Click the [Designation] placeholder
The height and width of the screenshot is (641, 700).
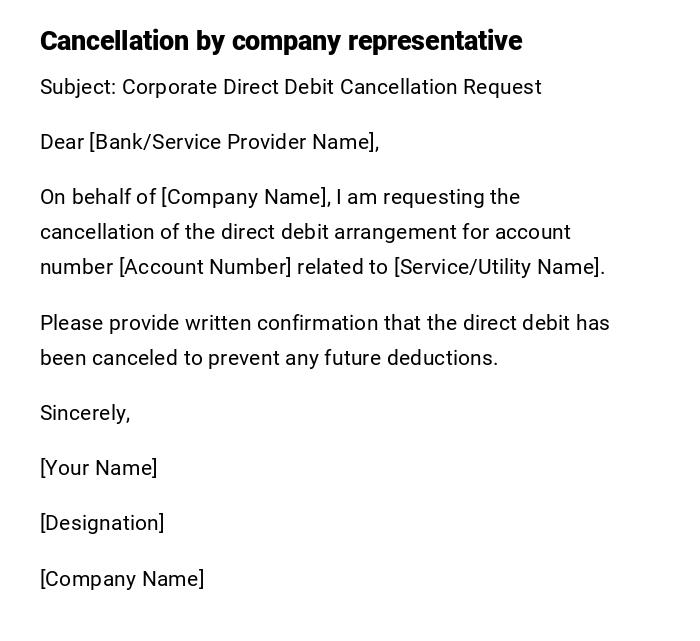click(x=102, y=523)
